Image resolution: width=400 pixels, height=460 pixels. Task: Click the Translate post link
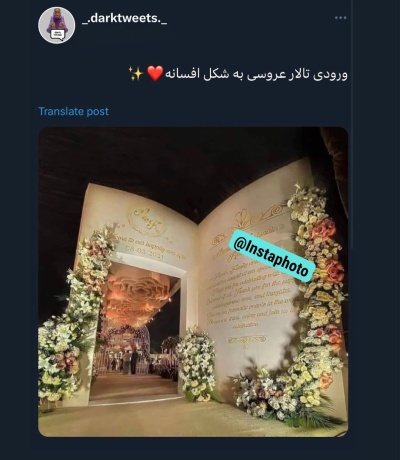(73, 111)
